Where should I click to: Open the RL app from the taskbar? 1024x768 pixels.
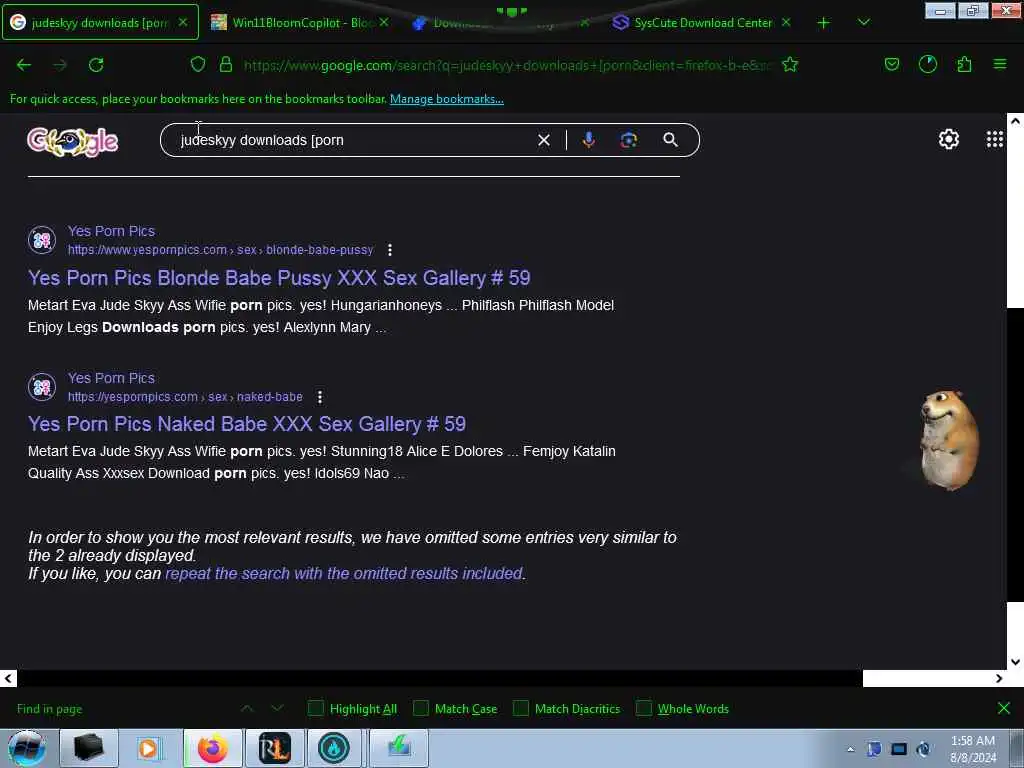pyautogui.click(x=274, y=748)
